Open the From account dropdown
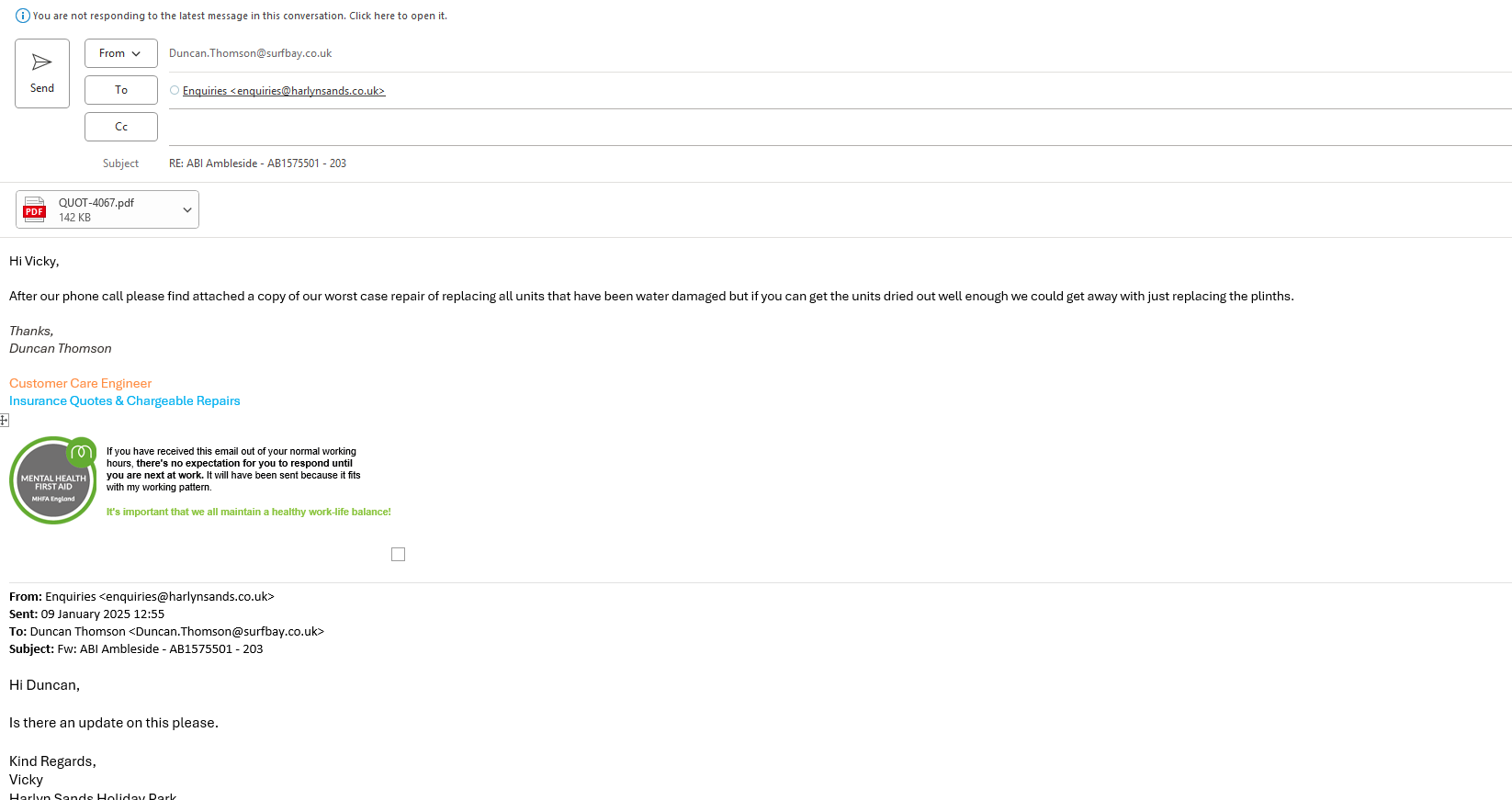This screenshot has width=1512, height=800. coord(120,53)
